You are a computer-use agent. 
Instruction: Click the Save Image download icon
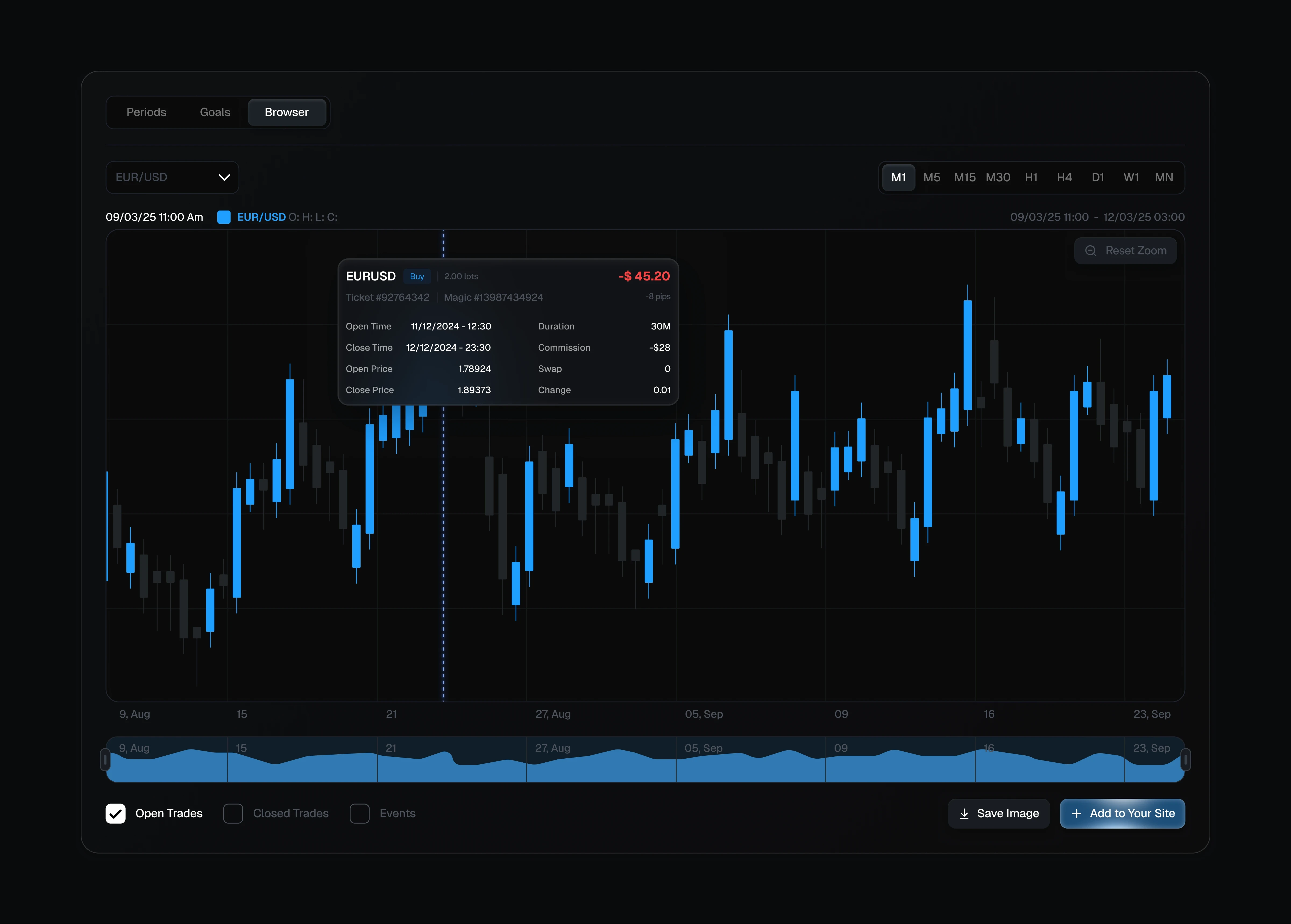pyautogui.click(x=964, y=814)
